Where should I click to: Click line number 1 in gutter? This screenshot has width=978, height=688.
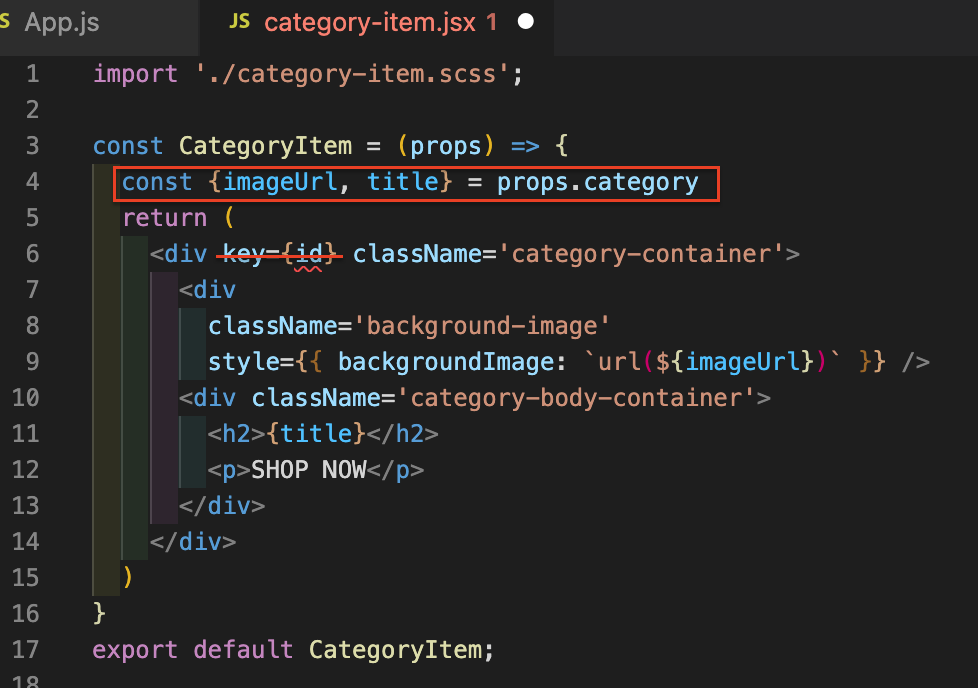click(x=32, y=74)
